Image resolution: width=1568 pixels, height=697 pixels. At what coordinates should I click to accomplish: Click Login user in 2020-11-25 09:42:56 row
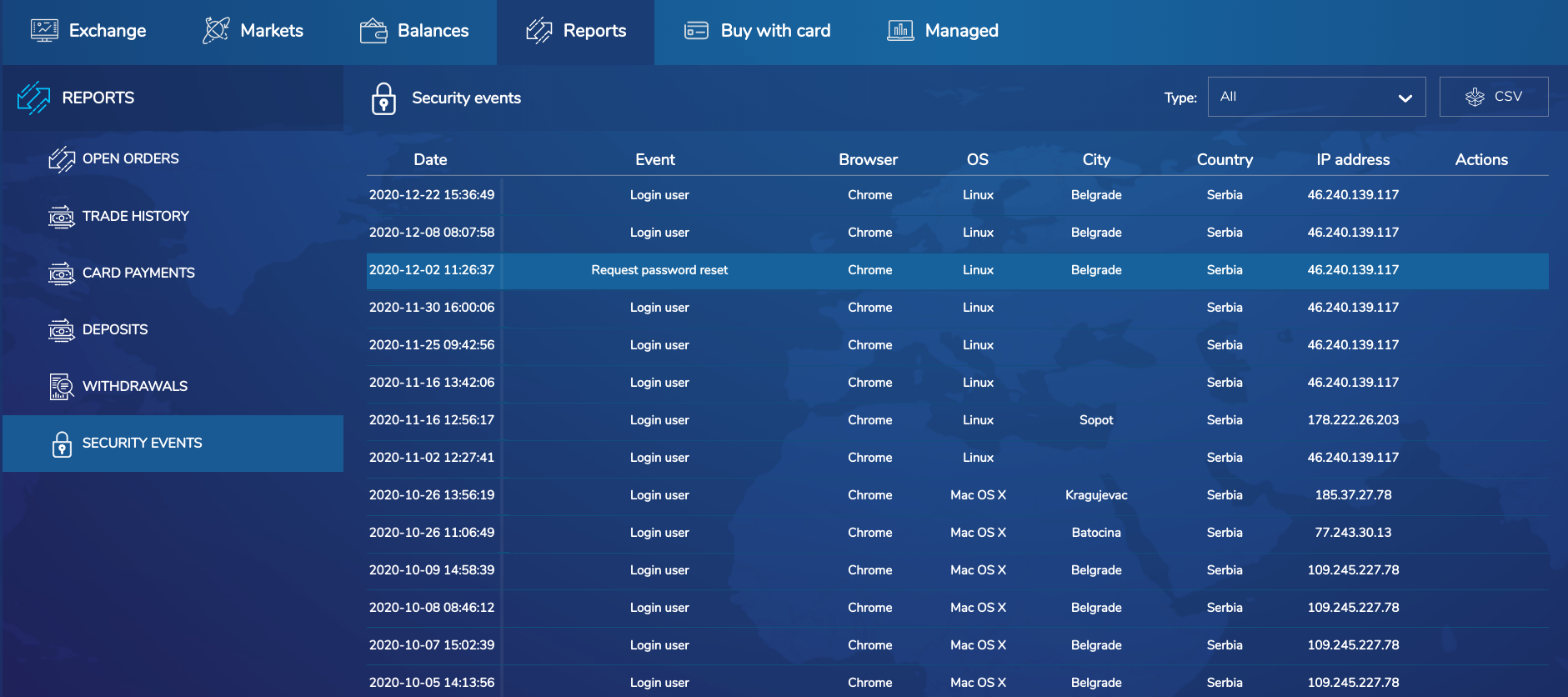pos(659,345)
